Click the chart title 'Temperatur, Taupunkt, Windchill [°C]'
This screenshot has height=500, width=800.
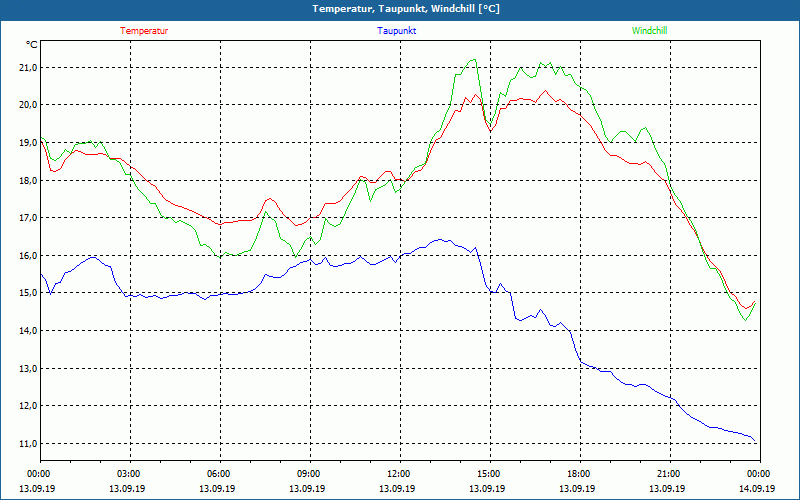pos(406,9)
